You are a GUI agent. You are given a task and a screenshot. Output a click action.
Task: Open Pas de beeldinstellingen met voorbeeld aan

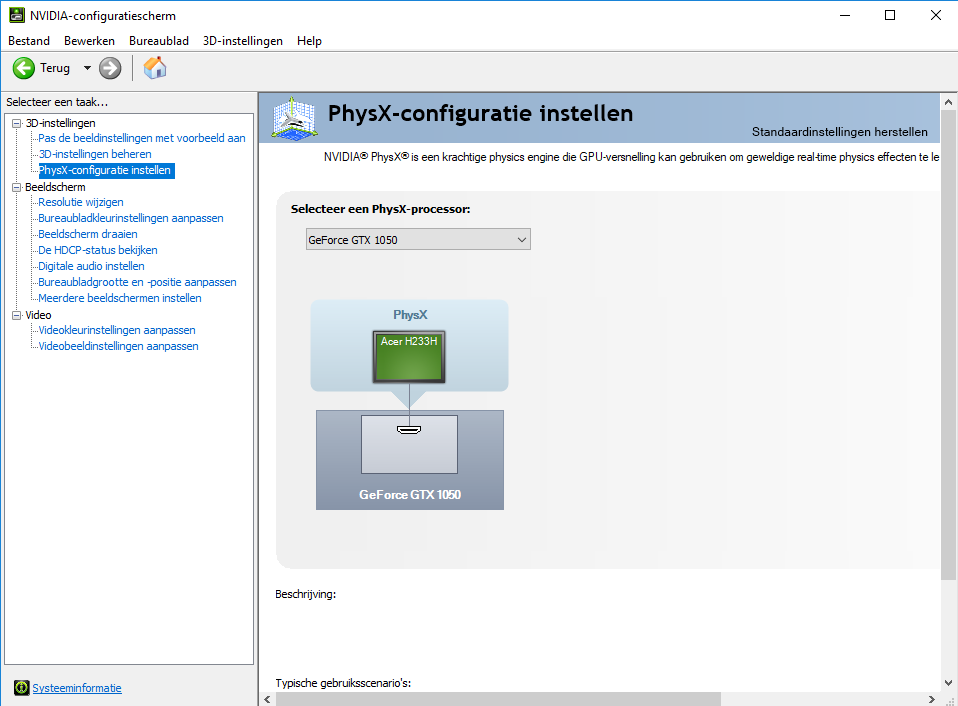(142, 138)
